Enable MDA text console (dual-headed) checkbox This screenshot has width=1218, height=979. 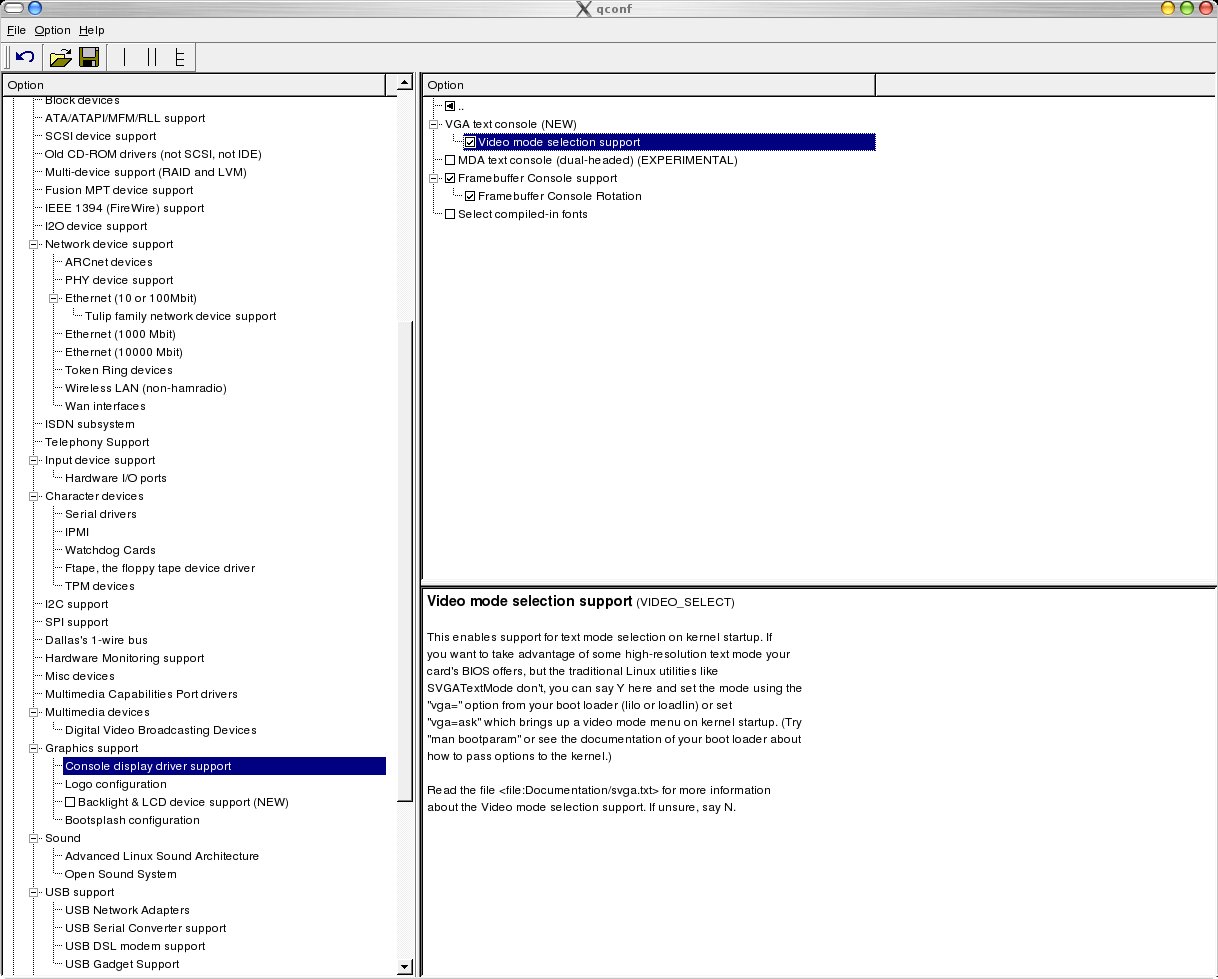point(450,160)
